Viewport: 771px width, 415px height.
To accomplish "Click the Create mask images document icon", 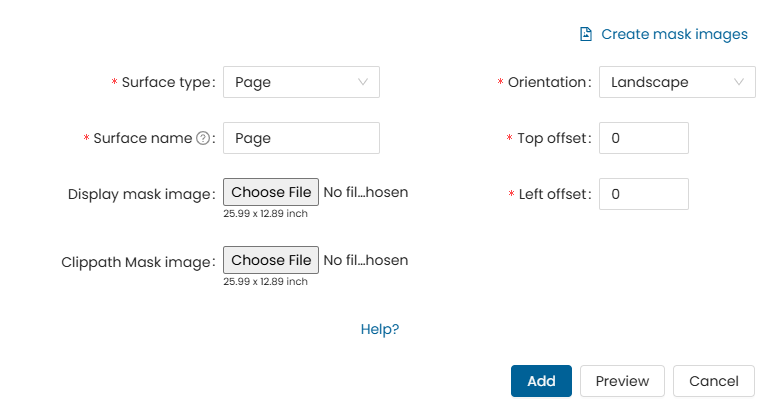I will click(x=587, y=35).
